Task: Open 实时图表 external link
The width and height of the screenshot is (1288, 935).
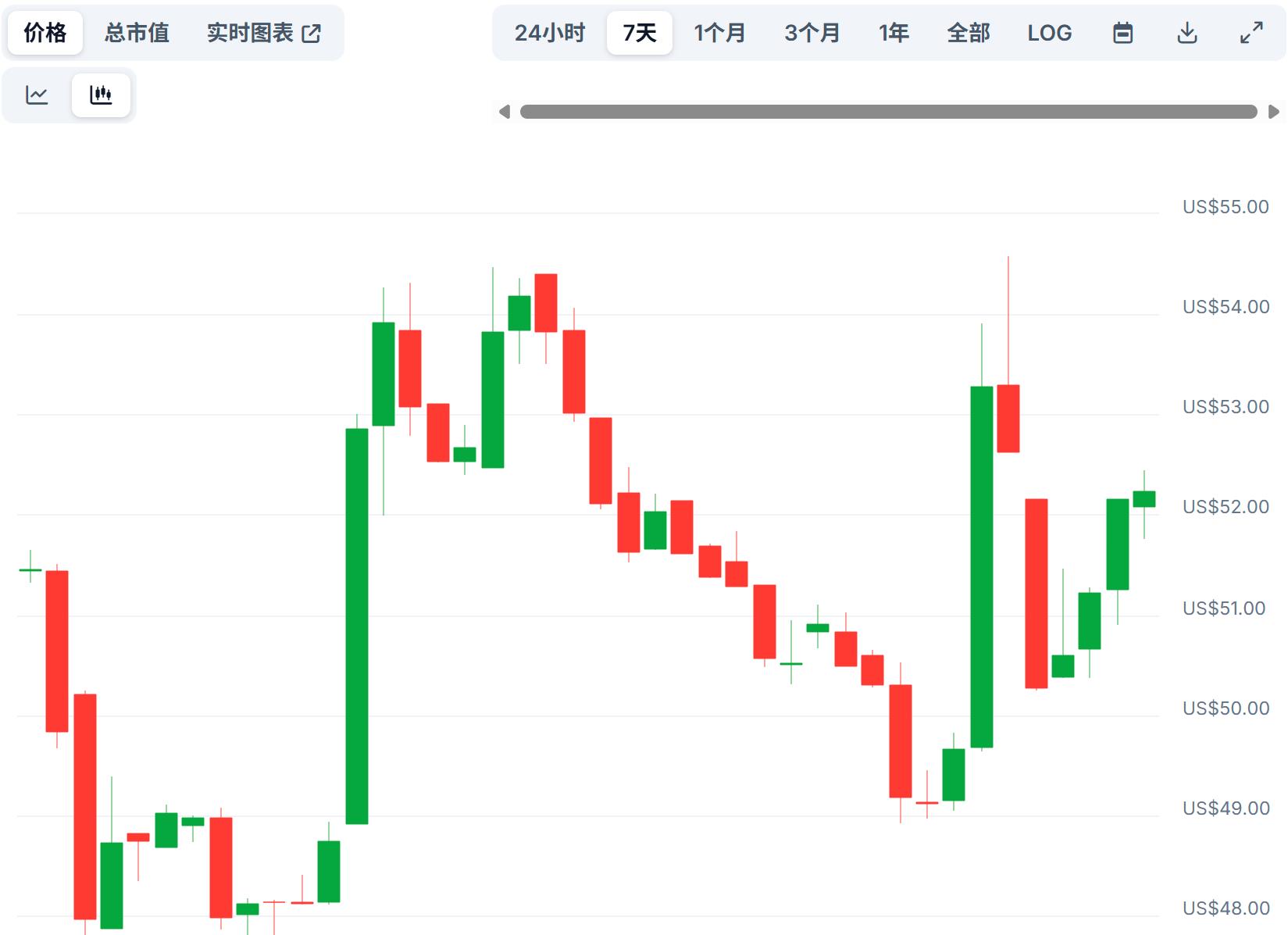Action: click(264, 33)
